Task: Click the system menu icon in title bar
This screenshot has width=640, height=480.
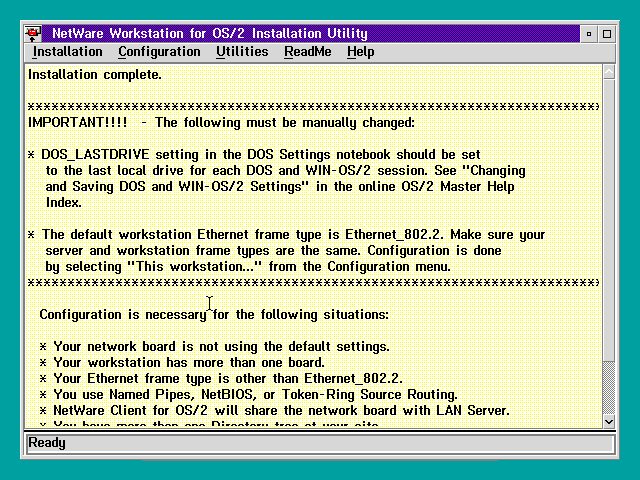Action: coord(33,33)
